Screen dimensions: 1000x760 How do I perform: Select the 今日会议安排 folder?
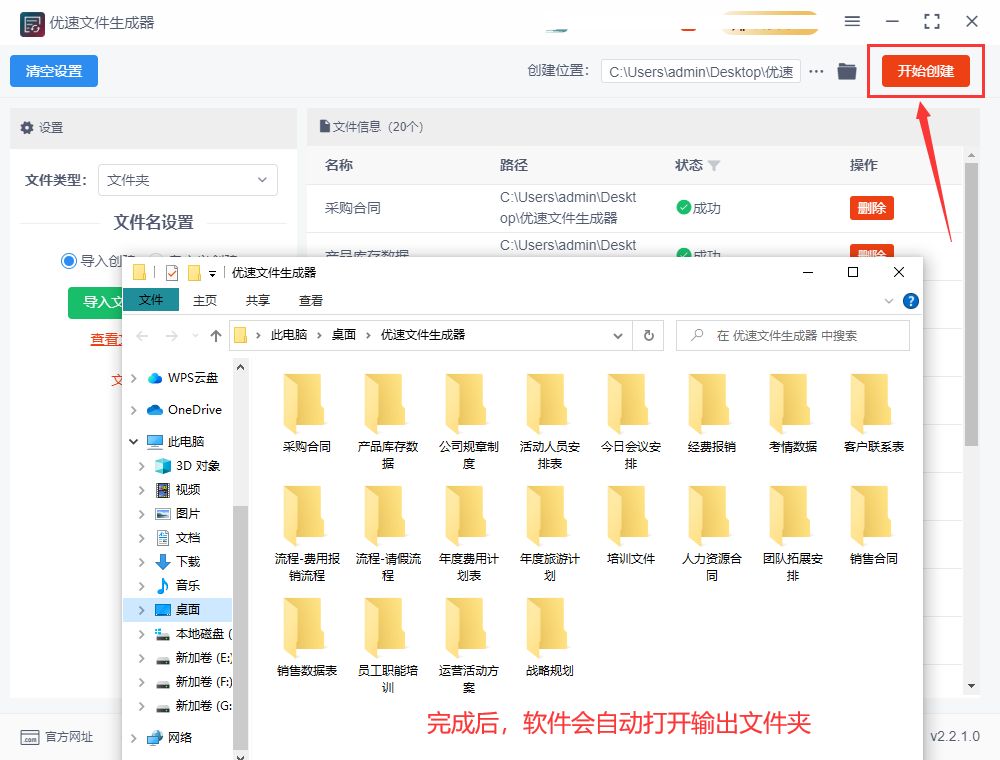click(631, 421)
